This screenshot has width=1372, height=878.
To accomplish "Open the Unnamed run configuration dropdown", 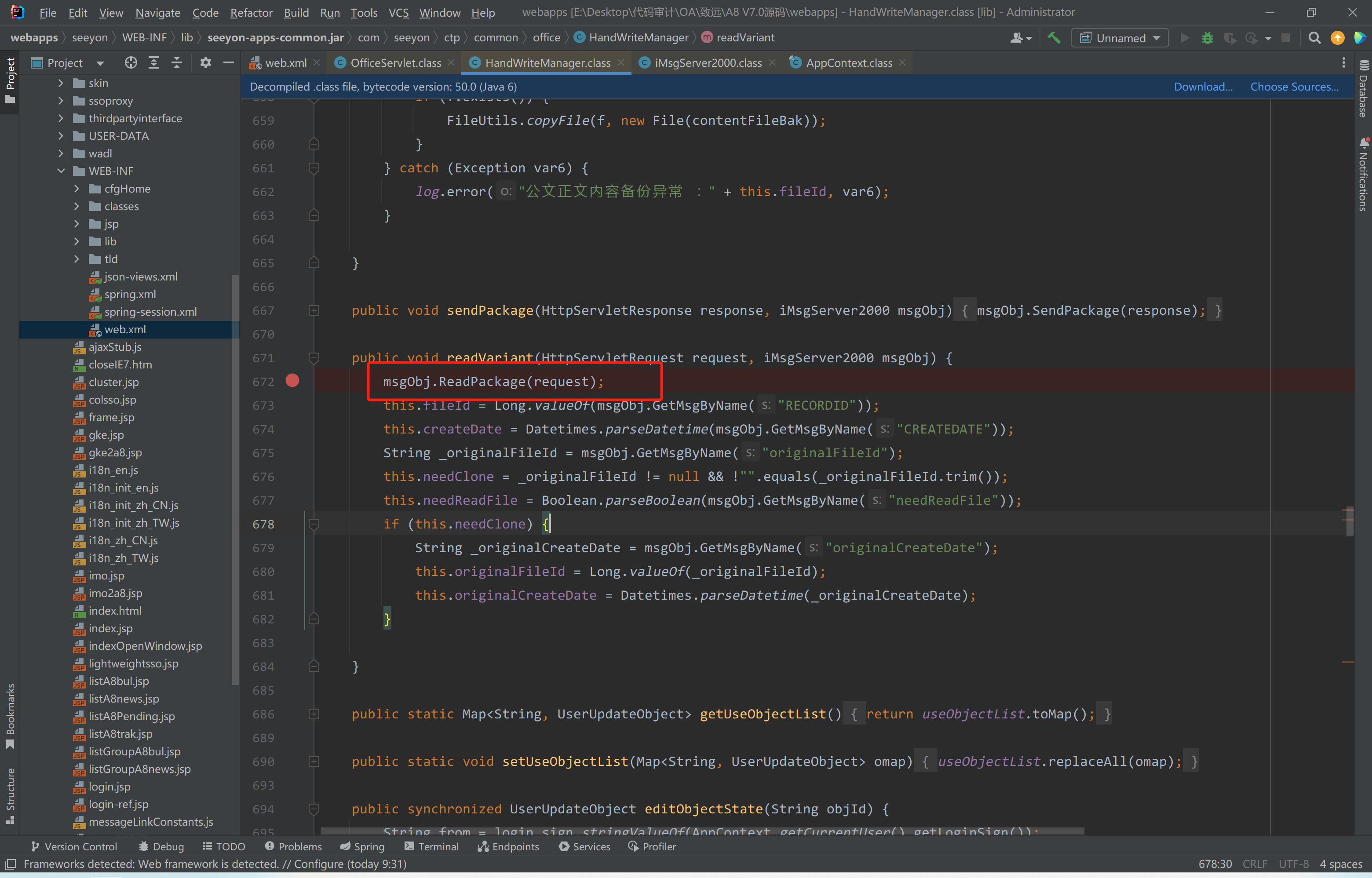I will [x=1120, y=38].
